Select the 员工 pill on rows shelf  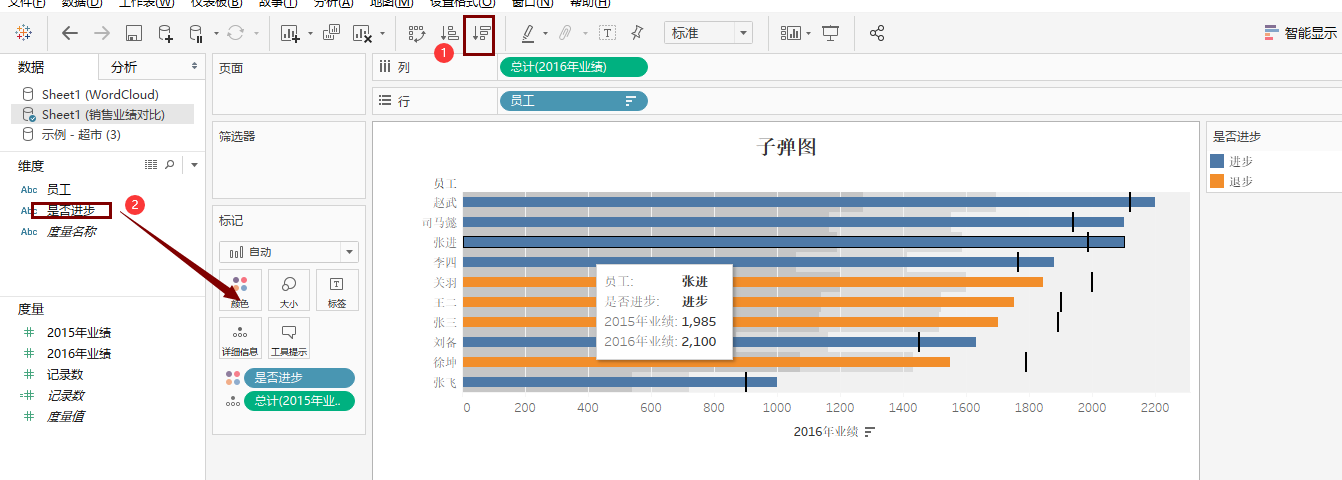point(573,101)
